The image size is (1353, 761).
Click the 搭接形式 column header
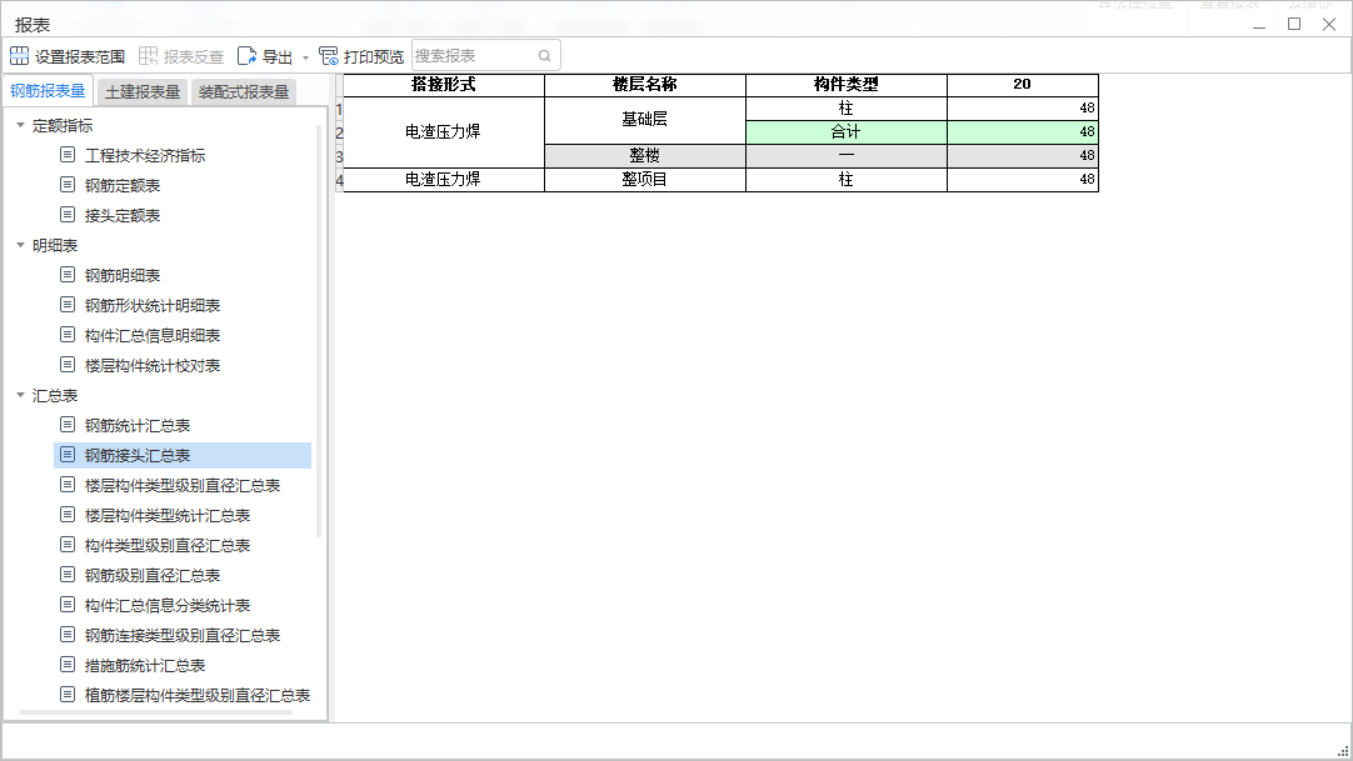(x=444, y=85)
